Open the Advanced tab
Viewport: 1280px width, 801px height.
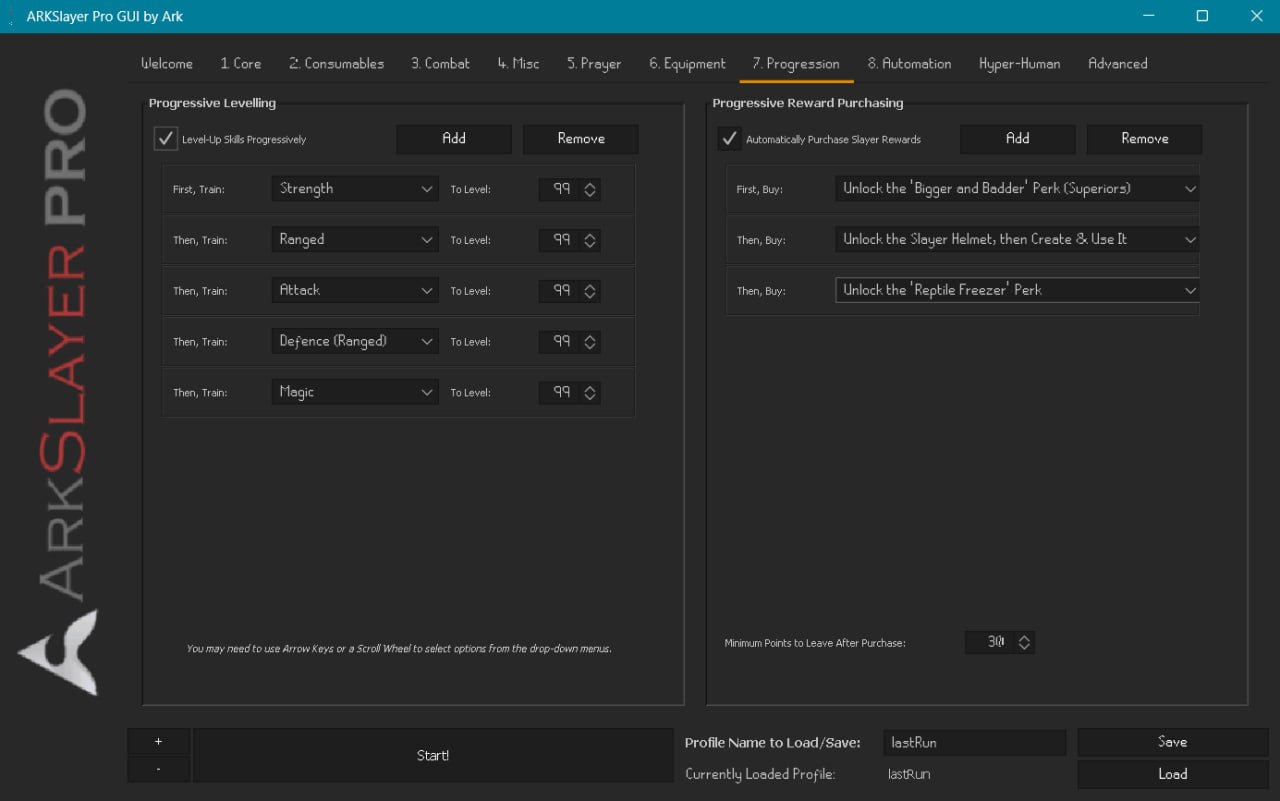(1118, 63)
